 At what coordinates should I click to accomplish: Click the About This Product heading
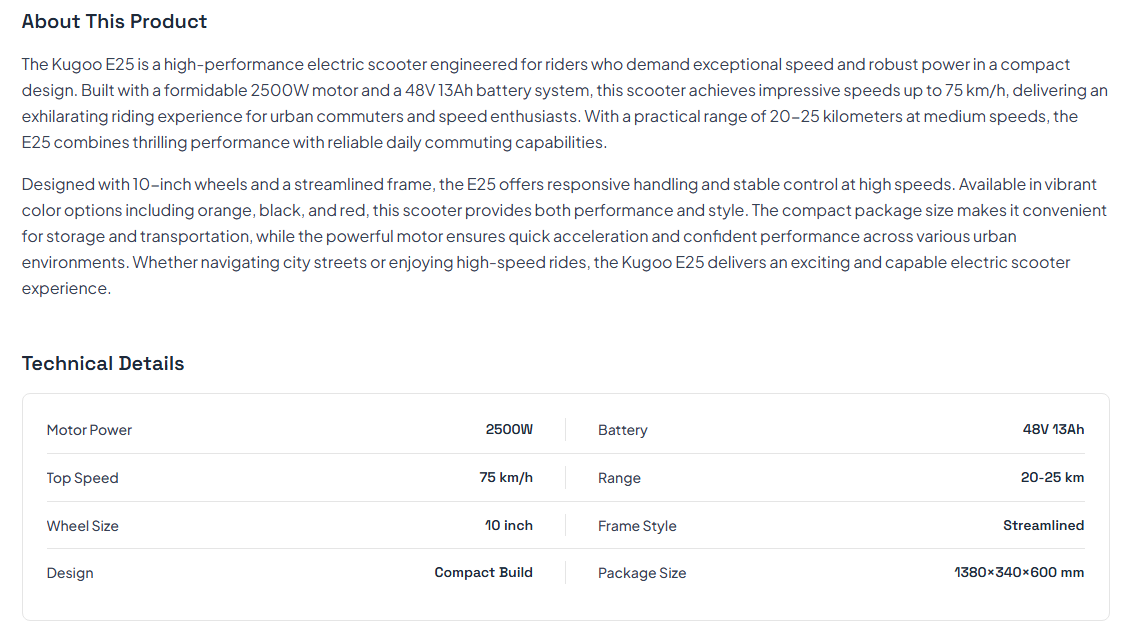point(114,21)
